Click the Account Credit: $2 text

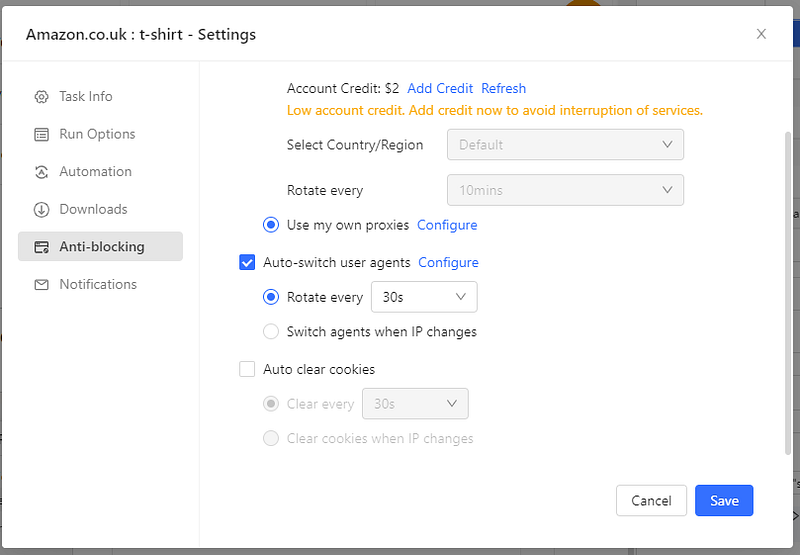click(343, 88)
